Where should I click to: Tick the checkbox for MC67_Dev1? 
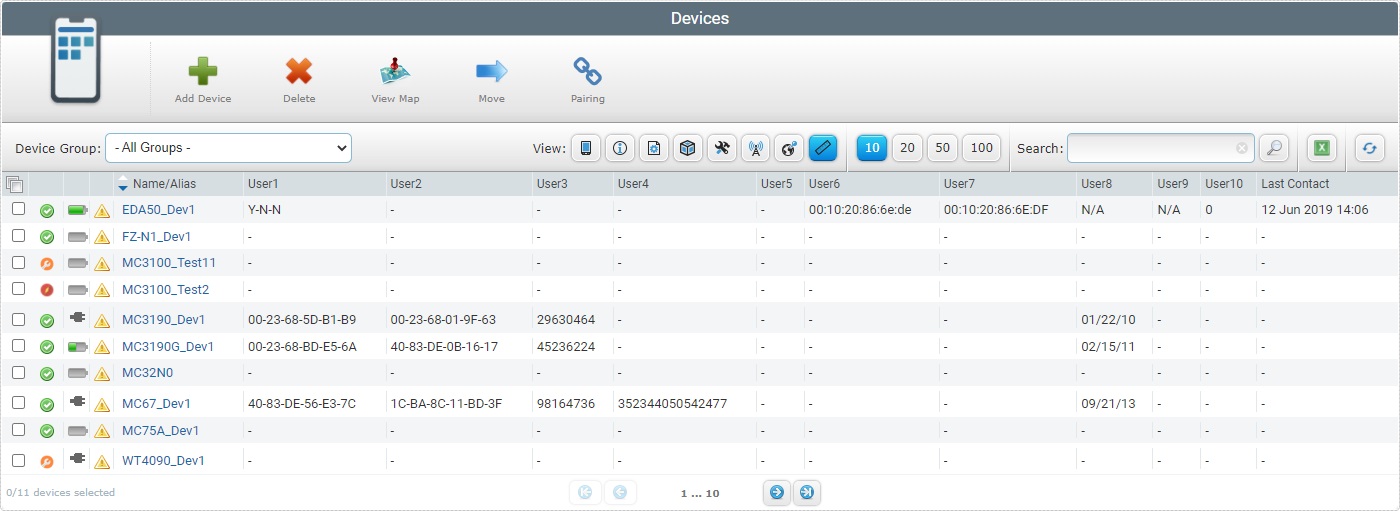(18, 403)
